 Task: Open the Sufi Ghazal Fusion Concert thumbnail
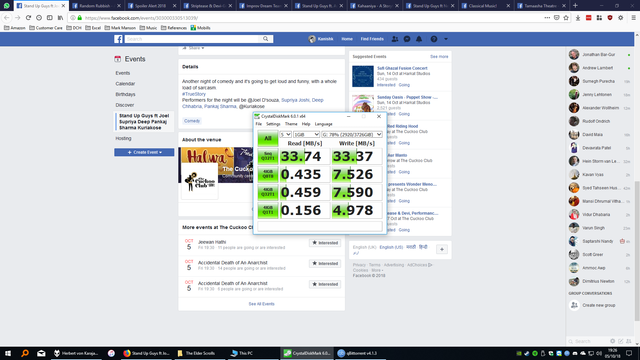tap(363, 76)
